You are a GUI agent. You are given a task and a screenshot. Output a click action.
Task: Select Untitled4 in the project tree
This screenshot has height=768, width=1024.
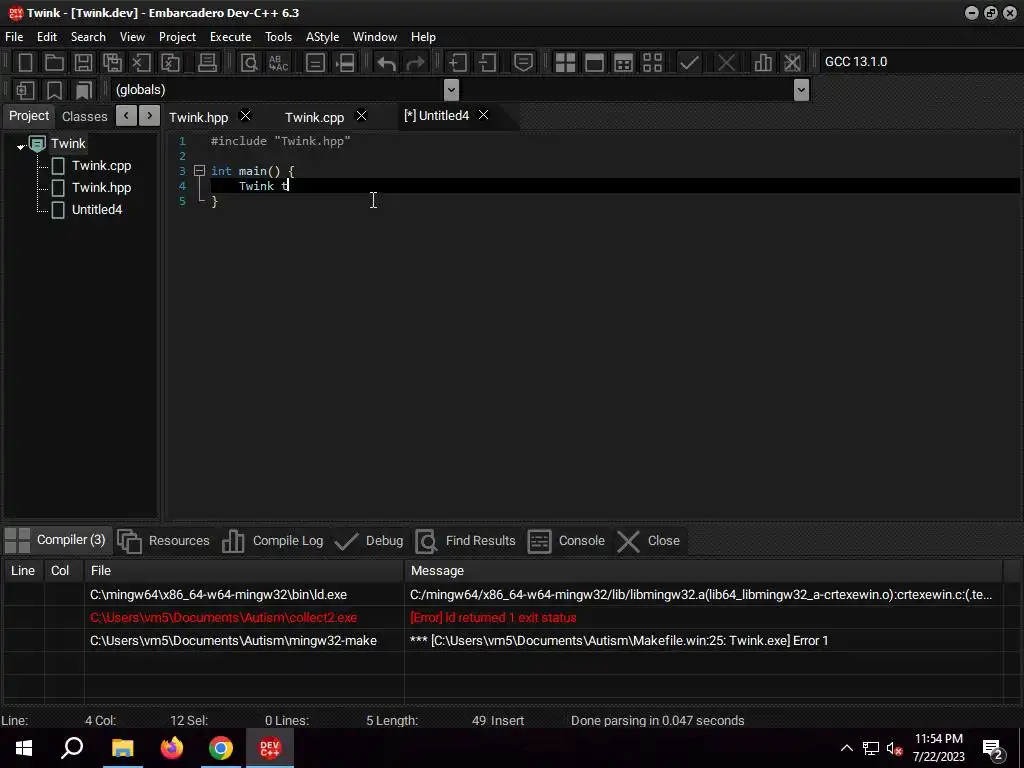tap(97, 210)
